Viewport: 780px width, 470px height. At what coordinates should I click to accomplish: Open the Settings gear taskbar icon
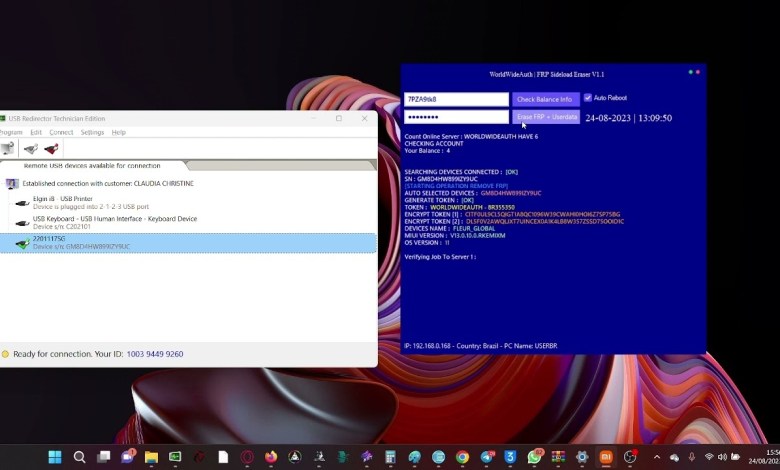tap(582, 457)
